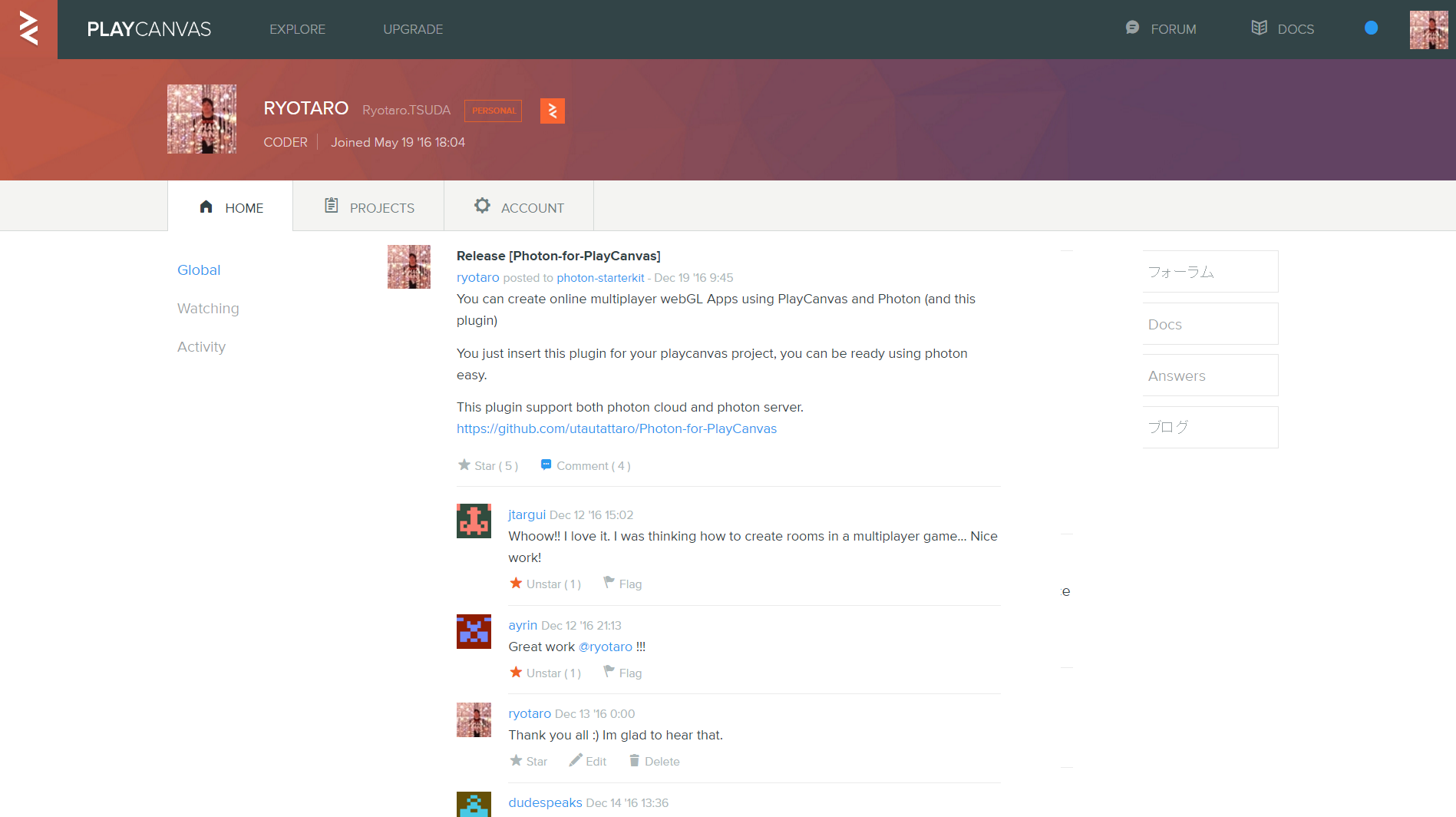Viewport: 1456px width, 817px height.
Task: Click the Docs book icon
Action: 1259,28
